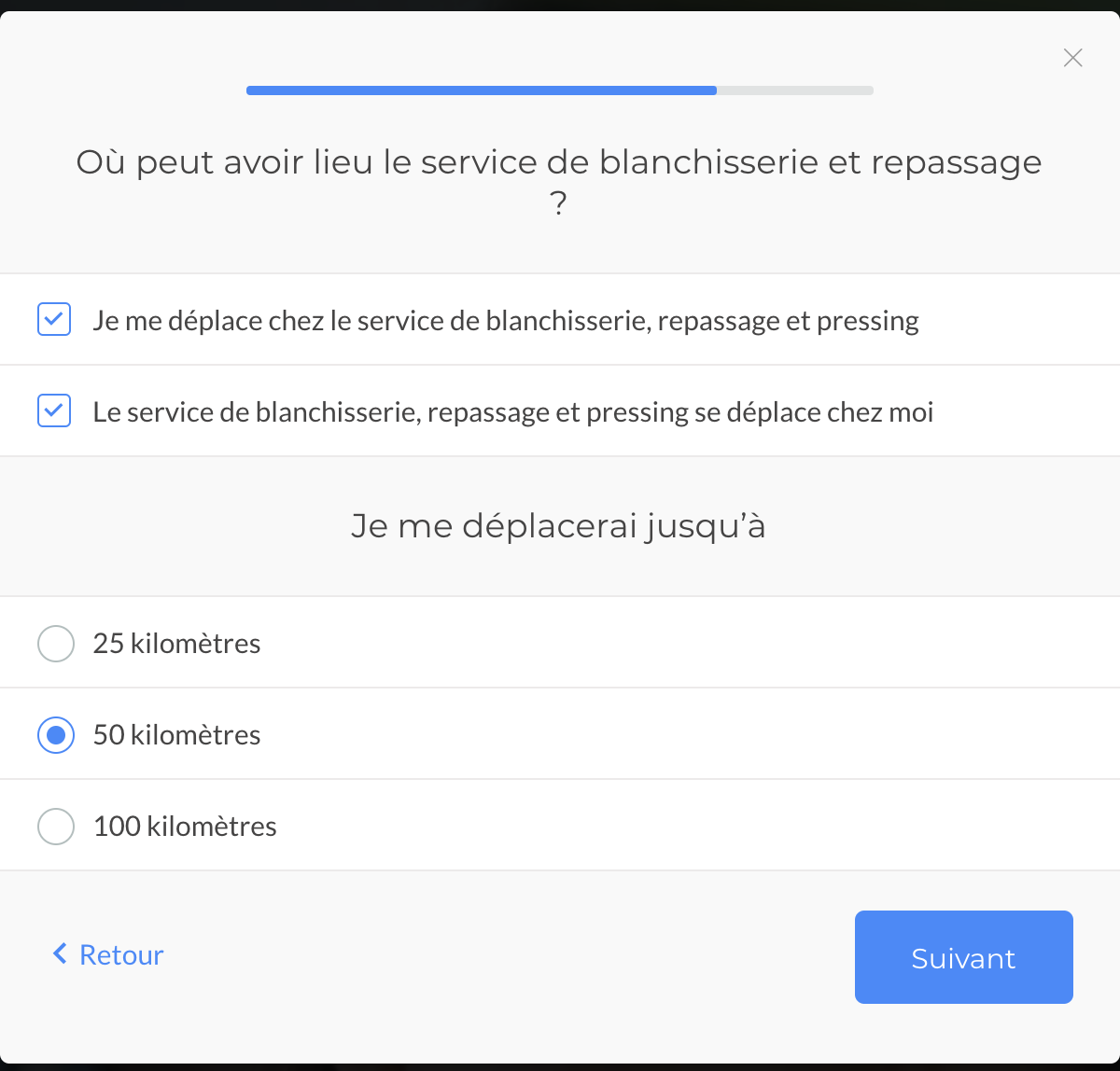Click the left chevron beside Retour
Screen dimensions: 1120x1071
(x=60, y=953)
